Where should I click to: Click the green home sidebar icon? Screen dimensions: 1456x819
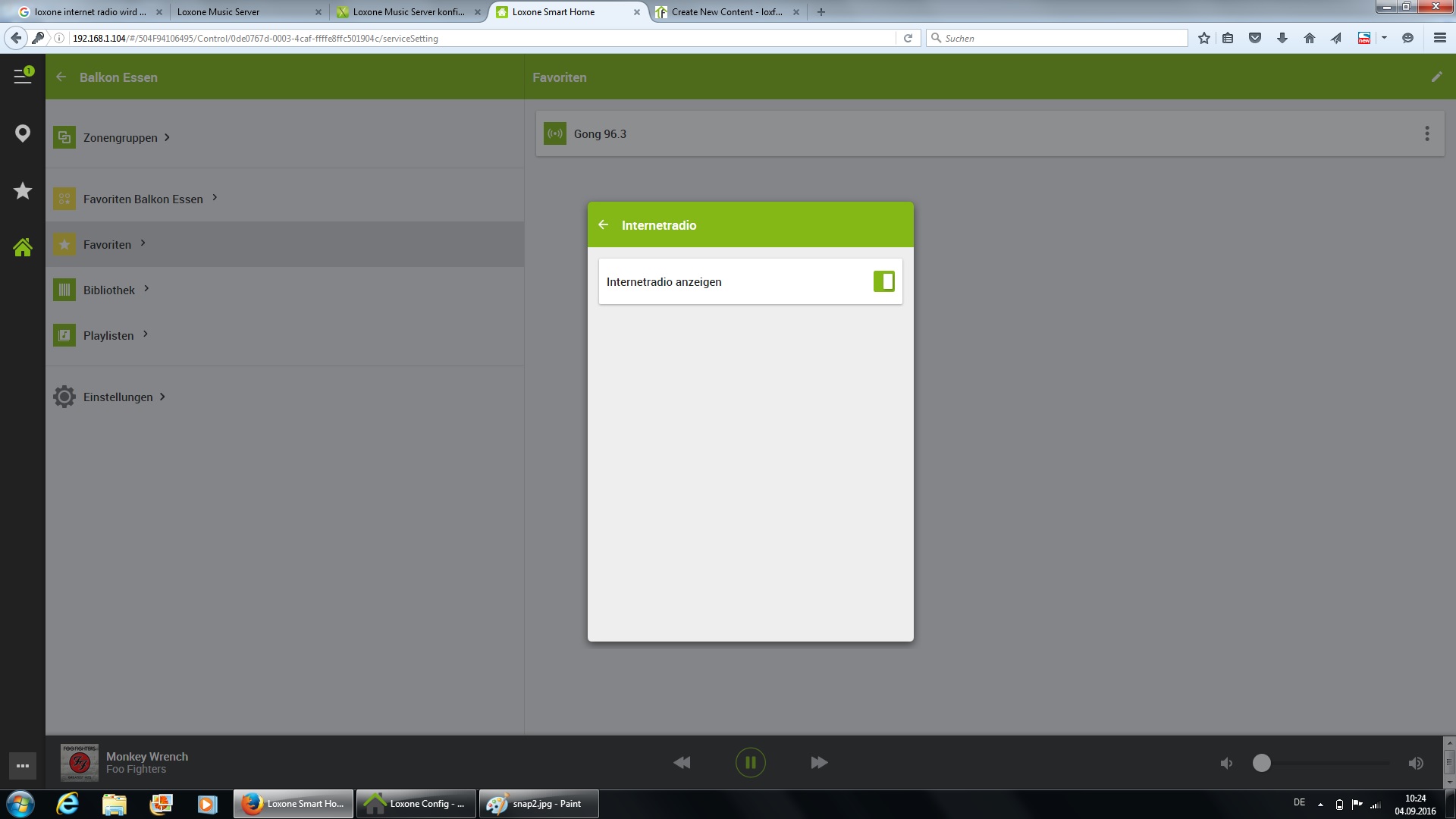[23, 247]
